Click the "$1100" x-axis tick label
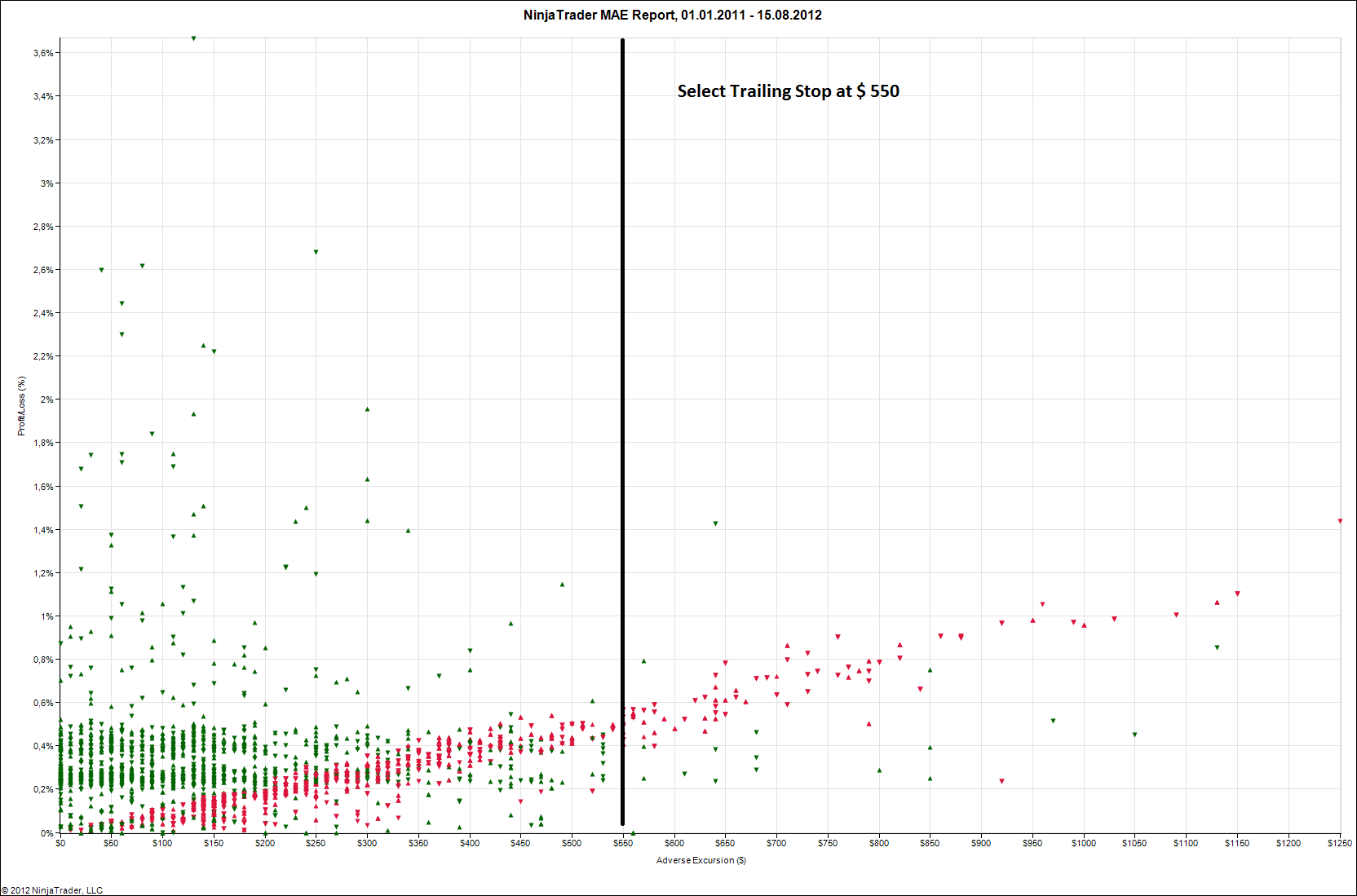The width and height of the screenshot is (1357, 896). pyautogui.click(x=1186, y=843)
